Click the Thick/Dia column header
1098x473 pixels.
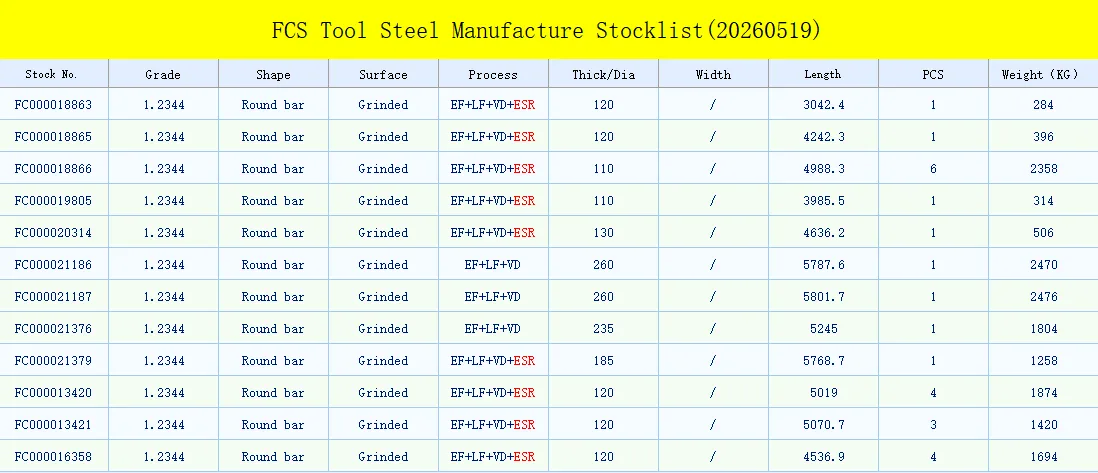[x=603, y=74]
